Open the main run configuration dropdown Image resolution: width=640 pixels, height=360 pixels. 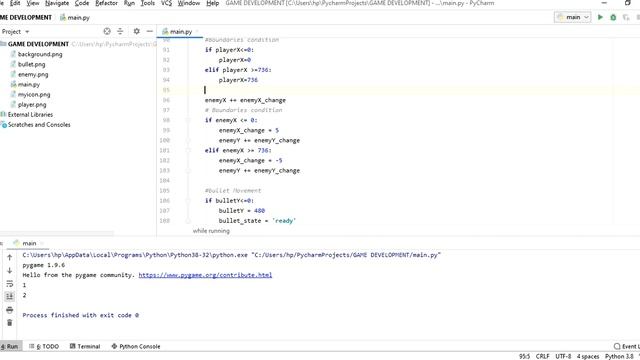[x=573, y=17]
